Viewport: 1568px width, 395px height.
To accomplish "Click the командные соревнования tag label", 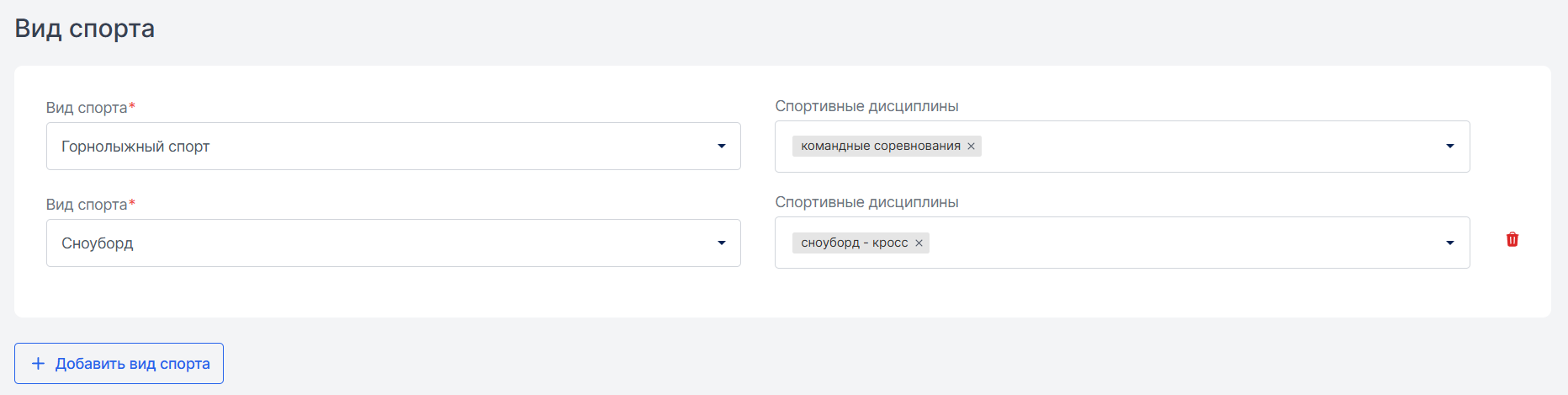I will (881, 146).
